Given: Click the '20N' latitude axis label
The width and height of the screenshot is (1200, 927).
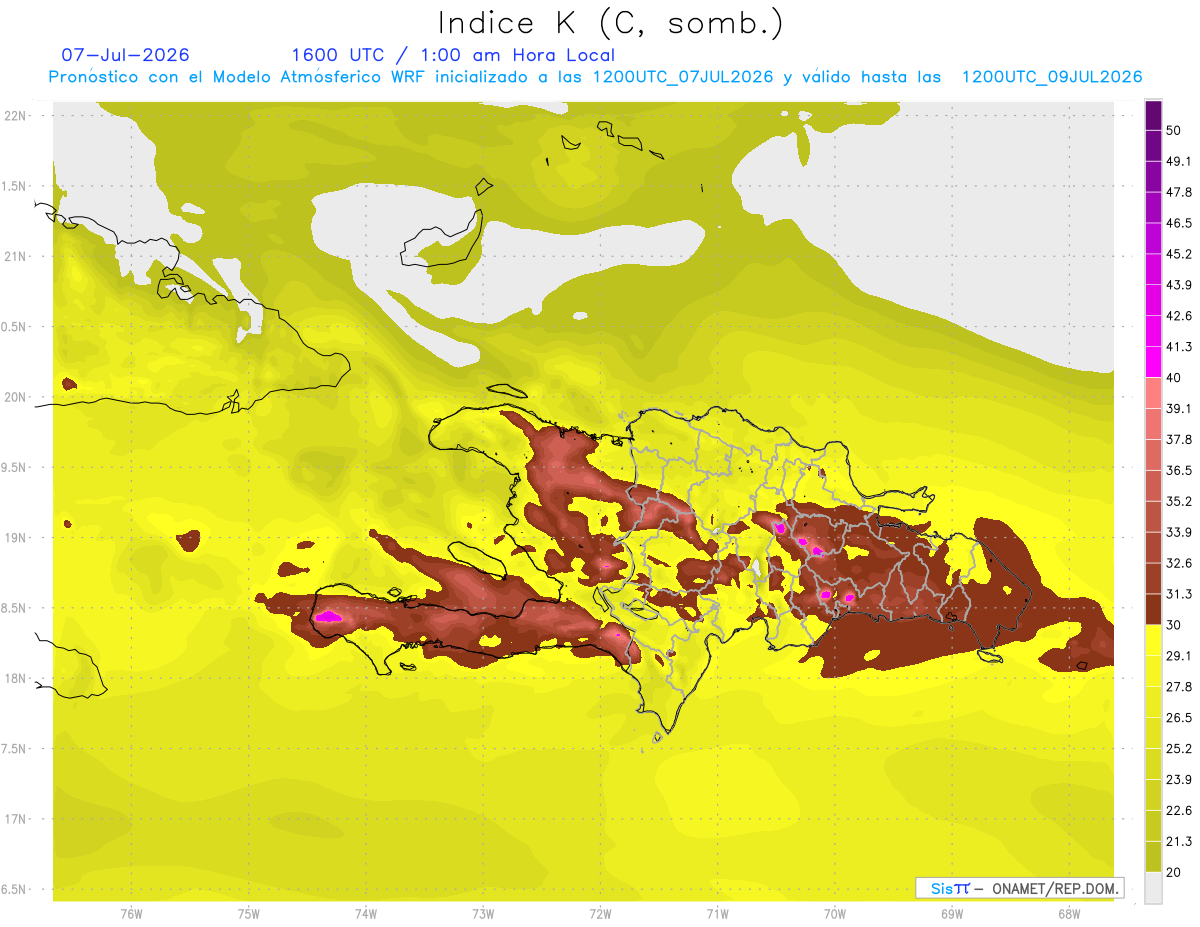Looking at the screenshot, I should point(15,397).
